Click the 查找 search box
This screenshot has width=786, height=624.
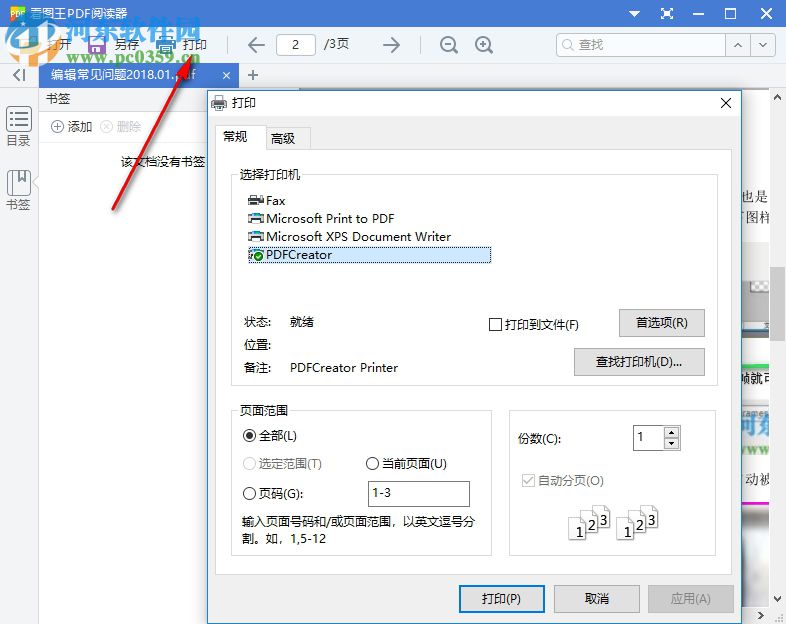coord(641,45)
